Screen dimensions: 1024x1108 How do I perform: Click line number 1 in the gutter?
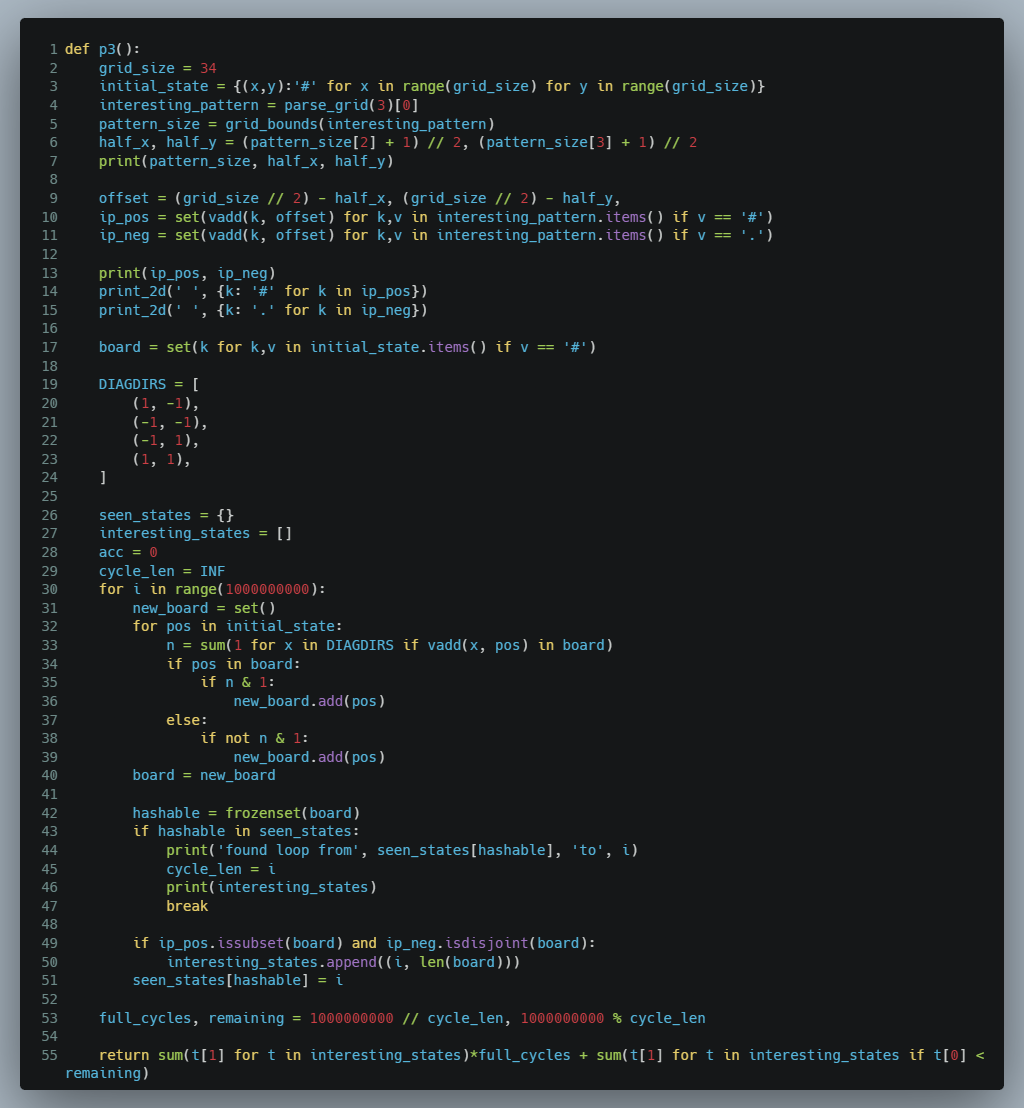coord(54,49)
